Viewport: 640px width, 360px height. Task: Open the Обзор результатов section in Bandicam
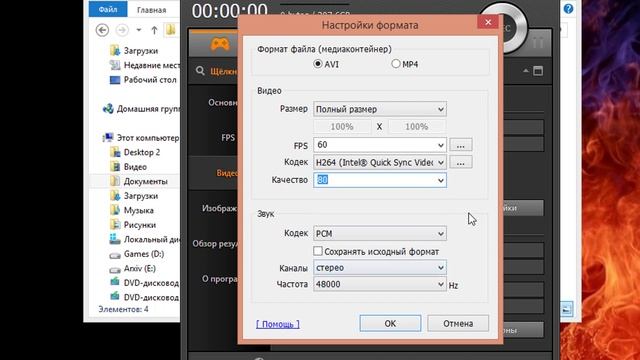coord(215,244)
